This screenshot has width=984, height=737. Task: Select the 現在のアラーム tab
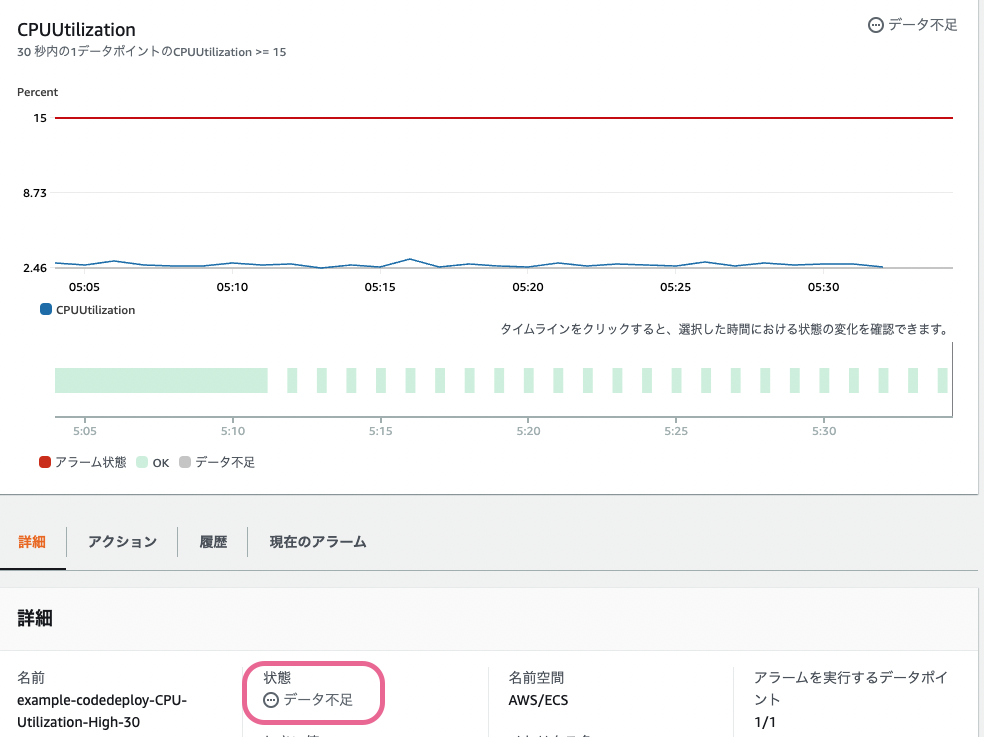click(316, 541)
